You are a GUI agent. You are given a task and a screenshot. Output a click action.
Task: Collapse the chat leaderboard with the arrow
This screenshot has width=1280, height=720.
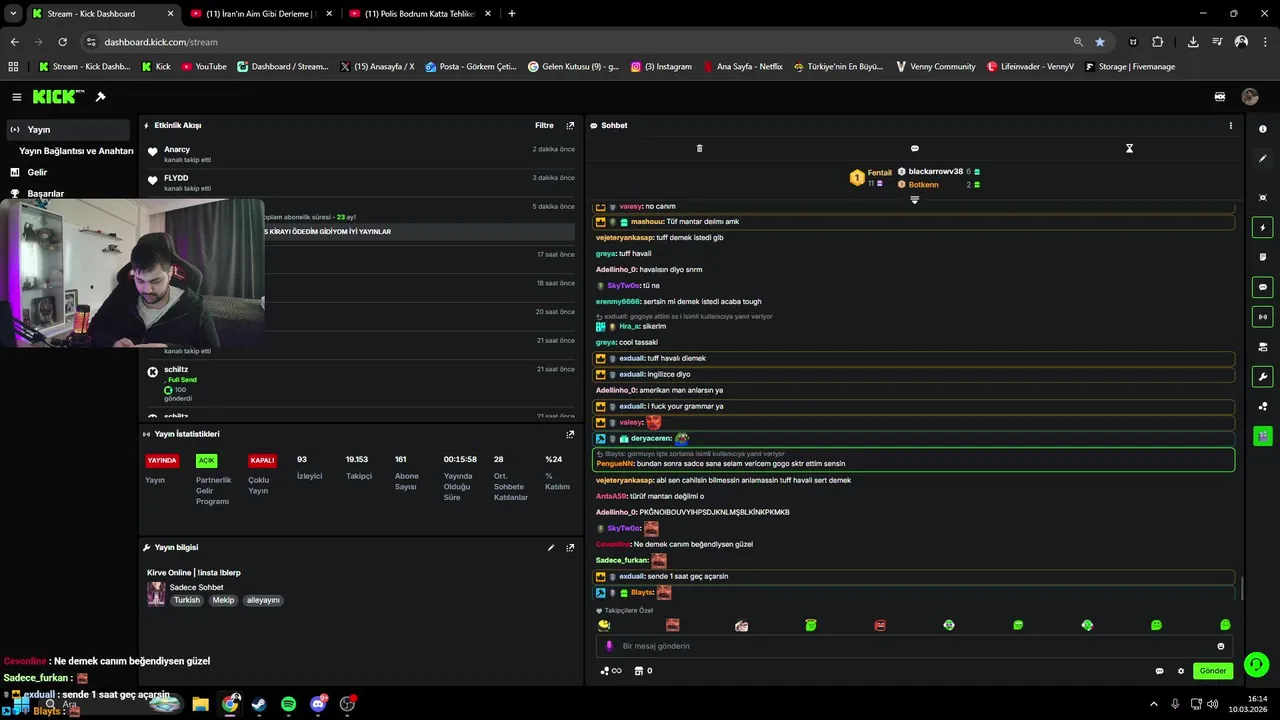coord(914,200)
